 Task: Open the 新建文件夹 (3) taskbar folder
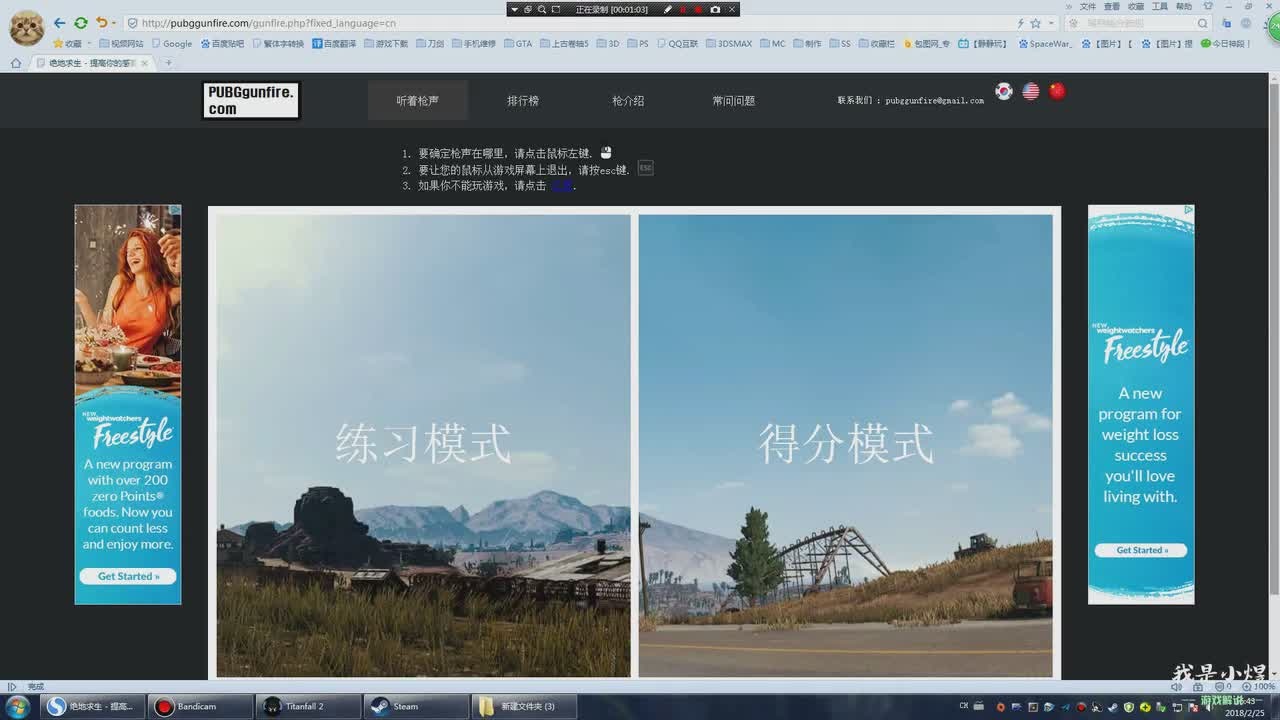point(522,707)
